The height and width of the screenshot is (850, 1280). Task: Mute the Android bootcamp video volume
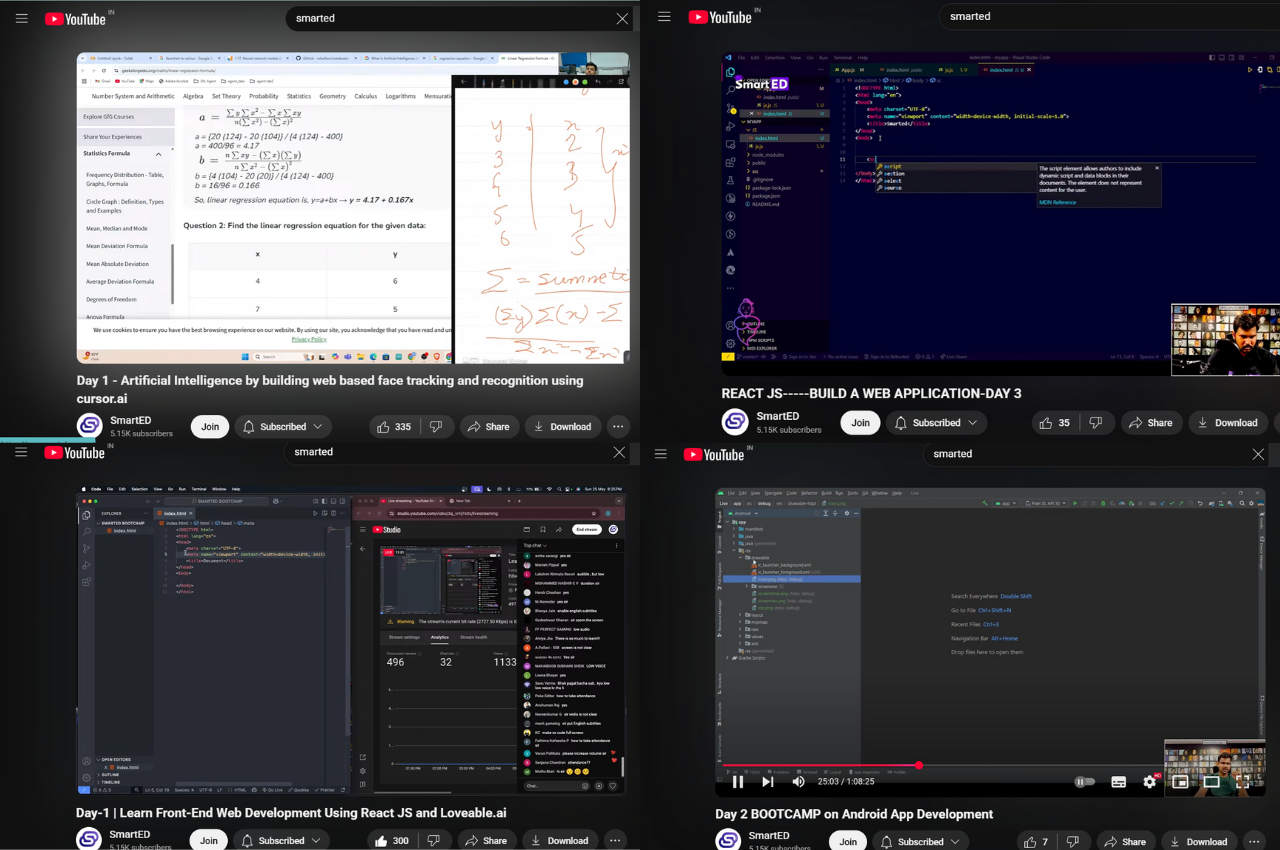click(799, 782)
